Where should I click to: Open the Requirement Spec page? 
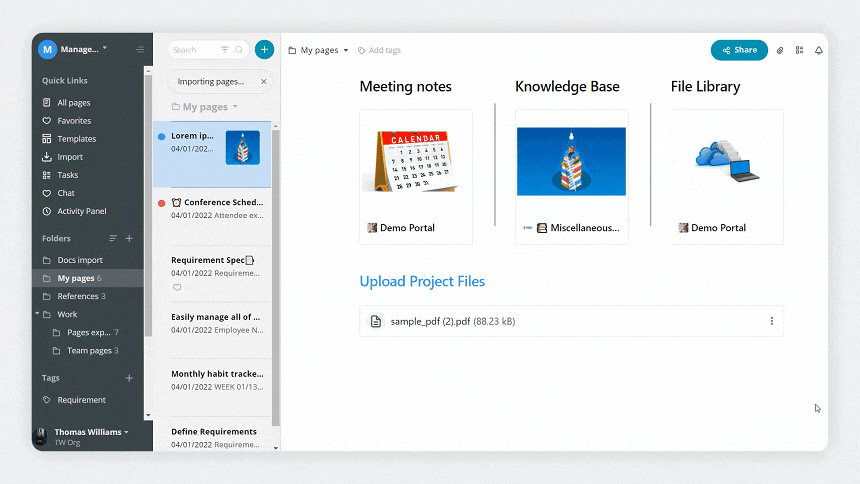click(212, 273)
